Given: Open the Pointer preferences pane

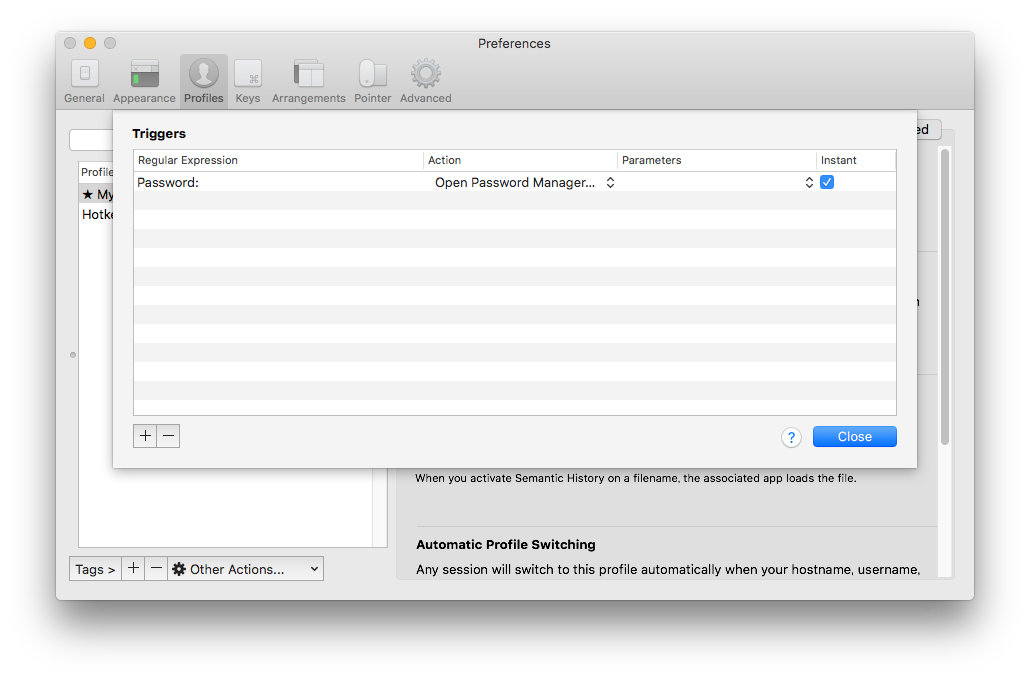Looking at the screenshot, I should click(372, 82).
